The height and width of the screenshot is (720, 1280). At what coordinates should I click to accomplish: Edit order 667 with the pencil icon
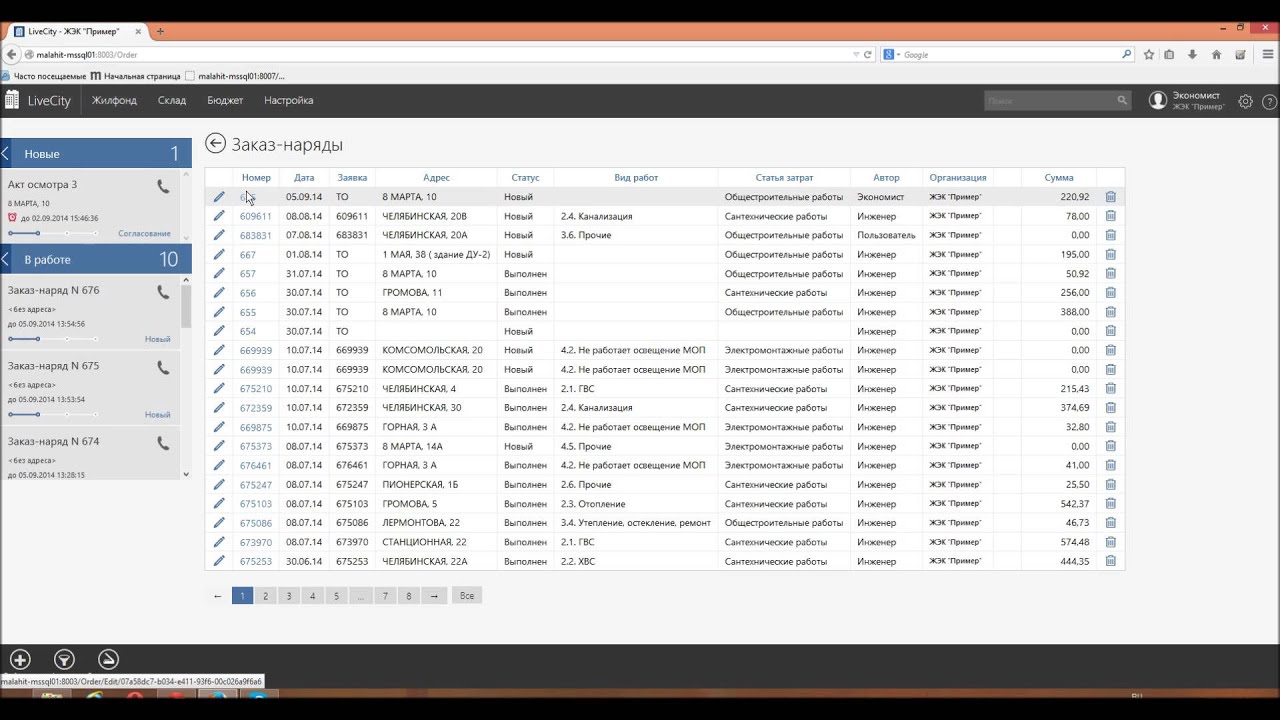coord(219,254)
